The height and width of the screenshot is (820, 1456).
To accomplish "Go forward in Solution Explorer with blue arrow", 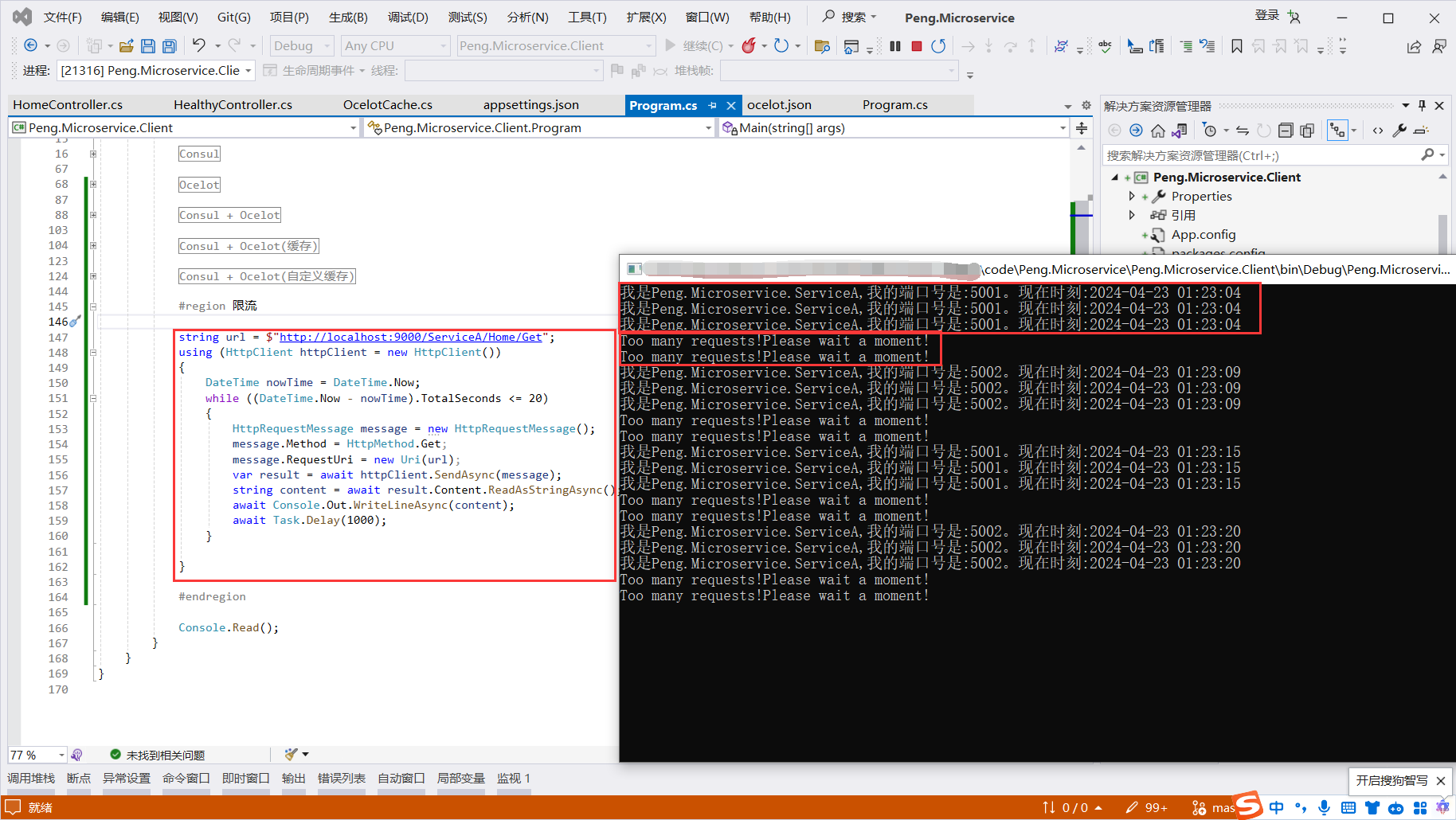I will pos(1136,131).
